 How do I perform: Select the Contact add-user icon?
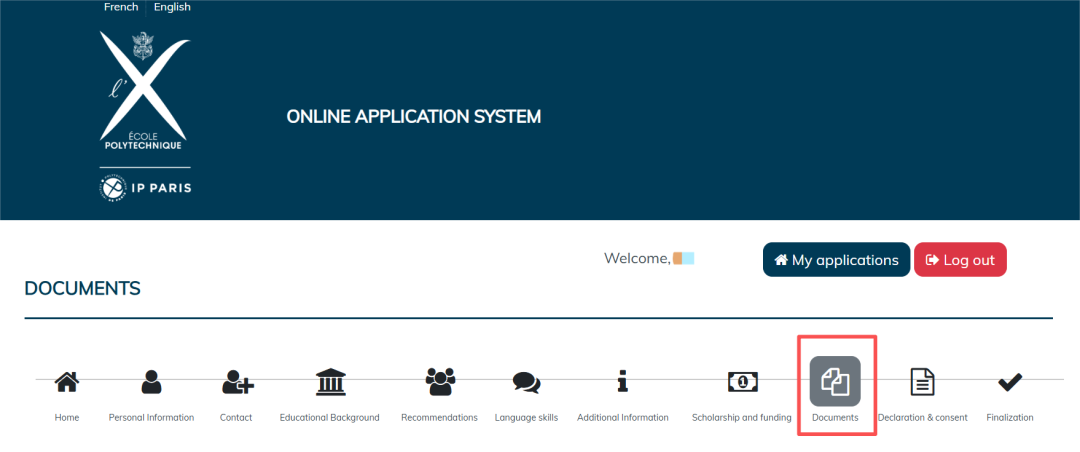237,381
